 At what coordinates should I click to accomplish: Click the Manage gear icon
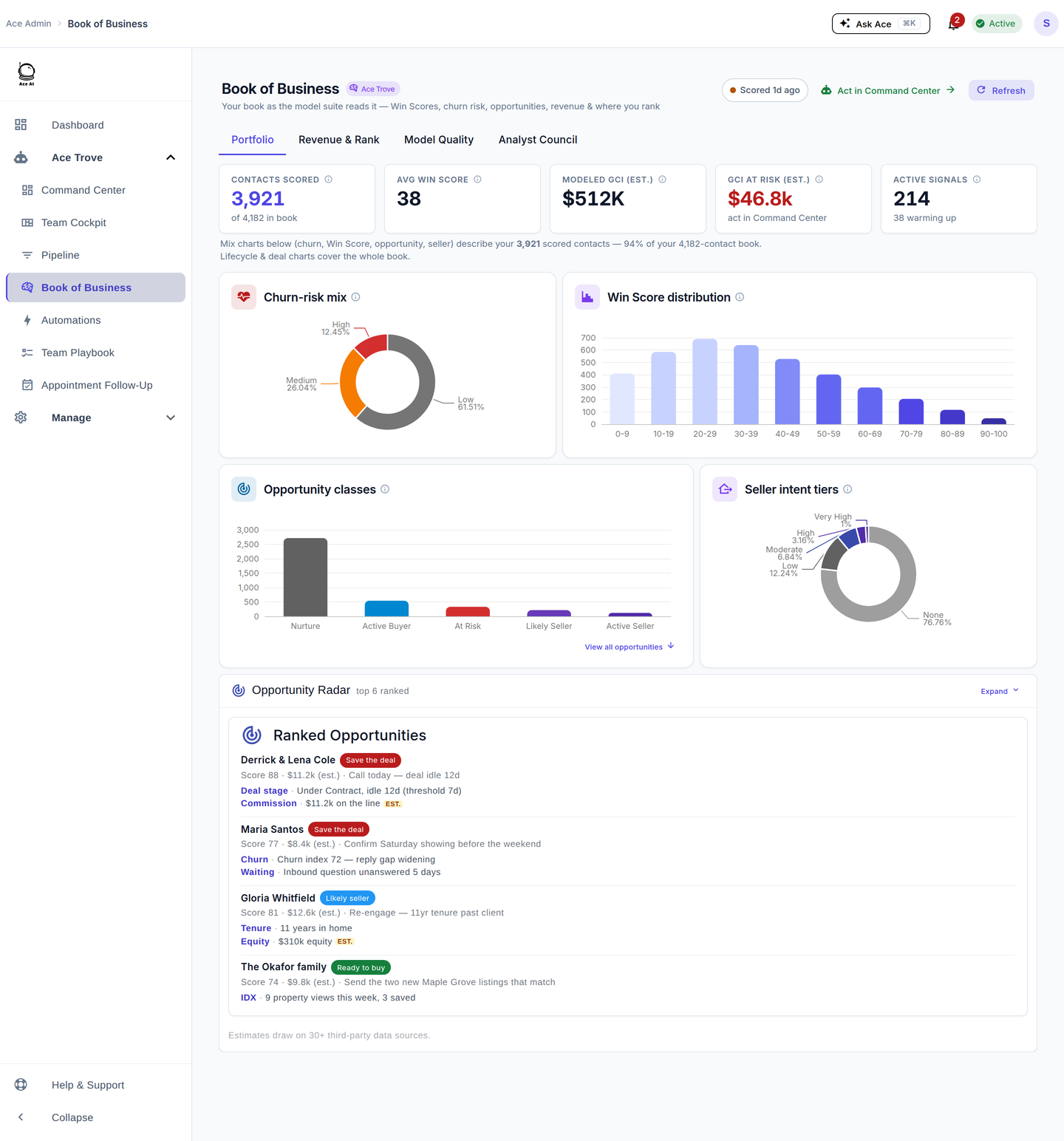tap(21, 418)
